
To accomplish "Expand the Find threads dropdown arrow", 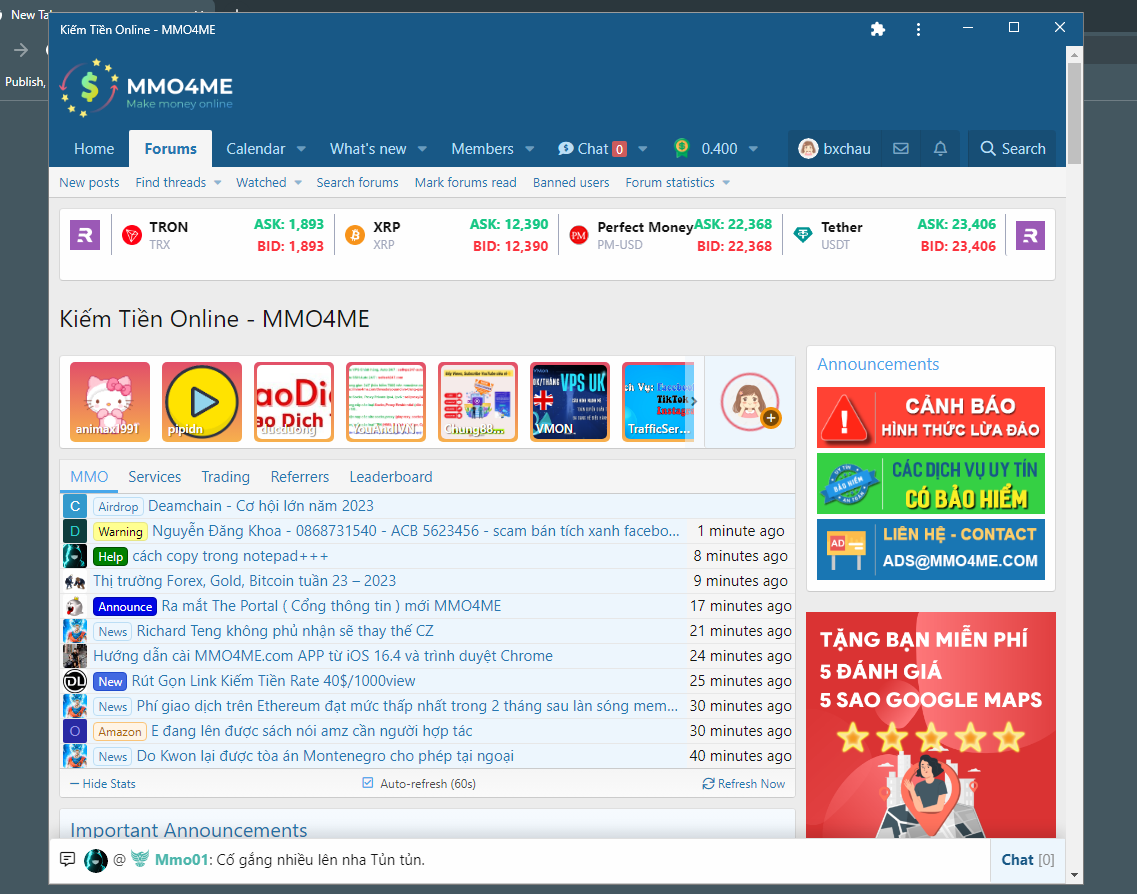I will 218,183.
